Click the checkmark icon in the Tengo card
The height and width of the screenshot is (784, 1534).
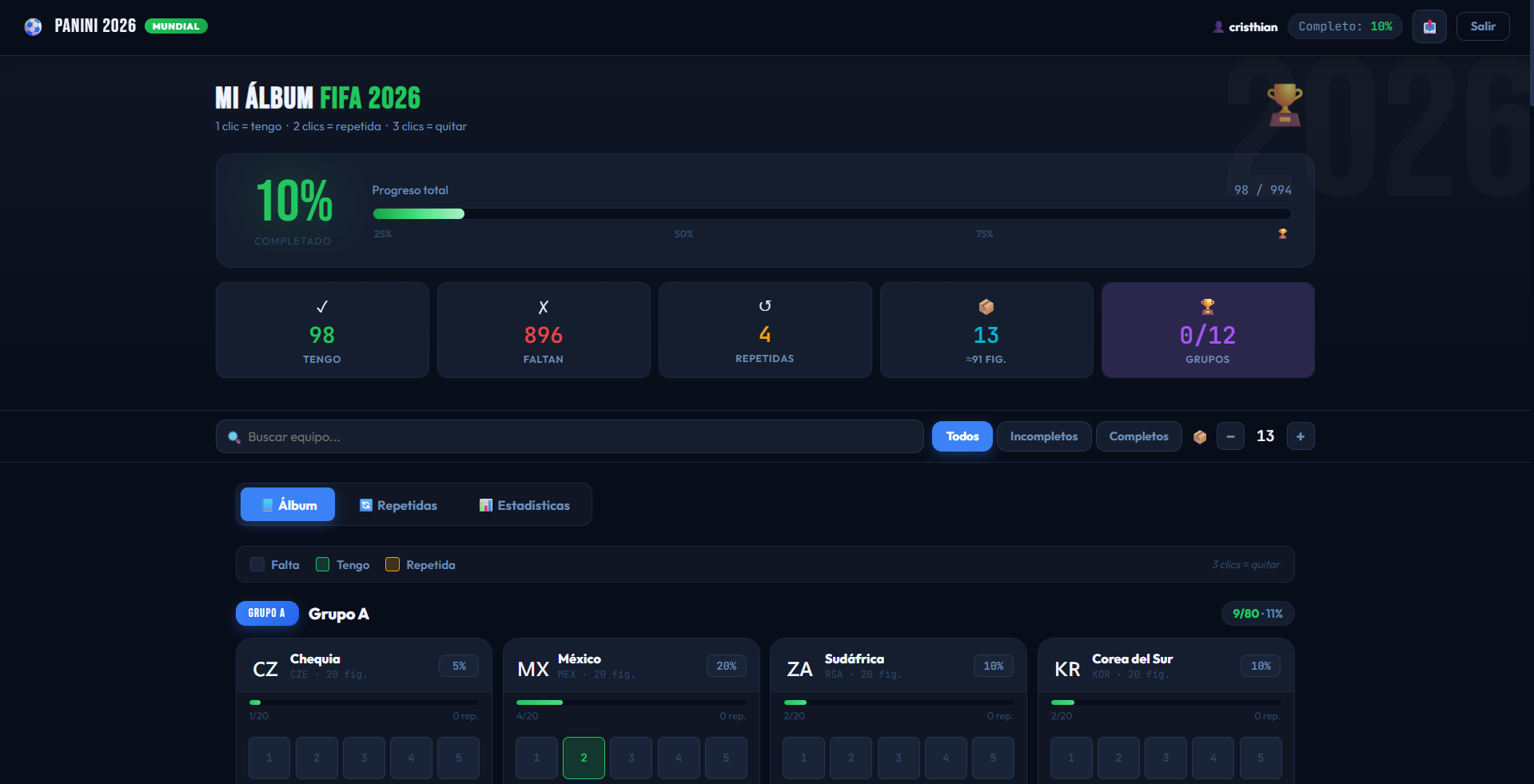tap(322, 306)
